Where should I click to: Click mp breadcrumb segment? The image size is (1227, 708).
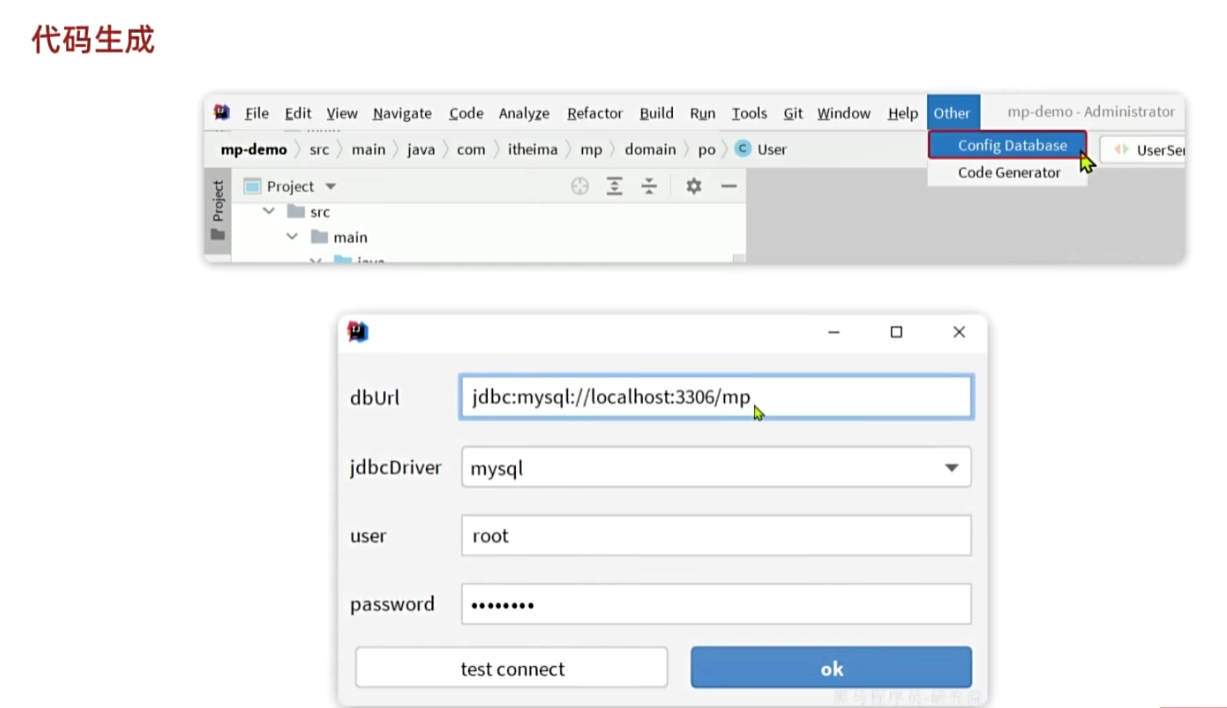pyautogui.click(x=591, y=149)
